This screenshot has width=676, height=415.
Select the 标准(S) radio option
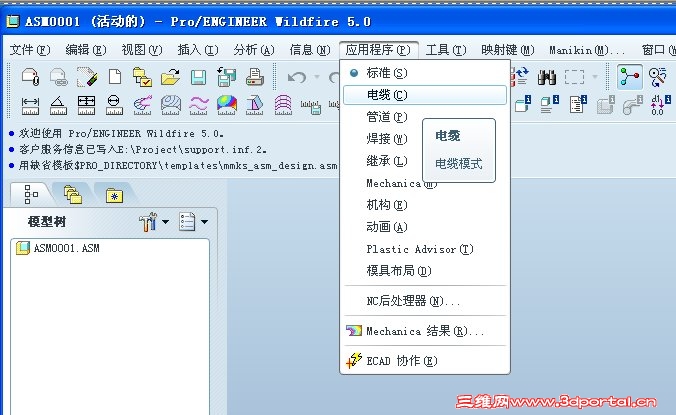(425, 73)
